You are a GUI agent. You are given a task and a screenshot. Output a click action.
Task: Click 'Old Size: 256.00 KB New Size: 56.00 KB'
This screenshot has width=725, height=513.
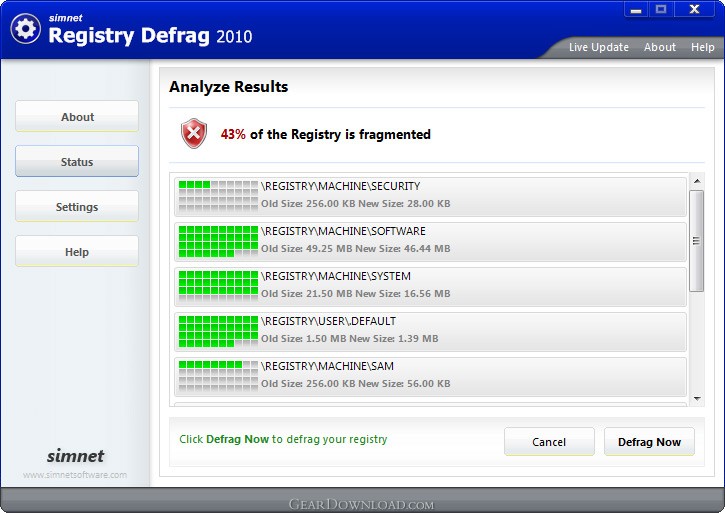coord(356,383)
